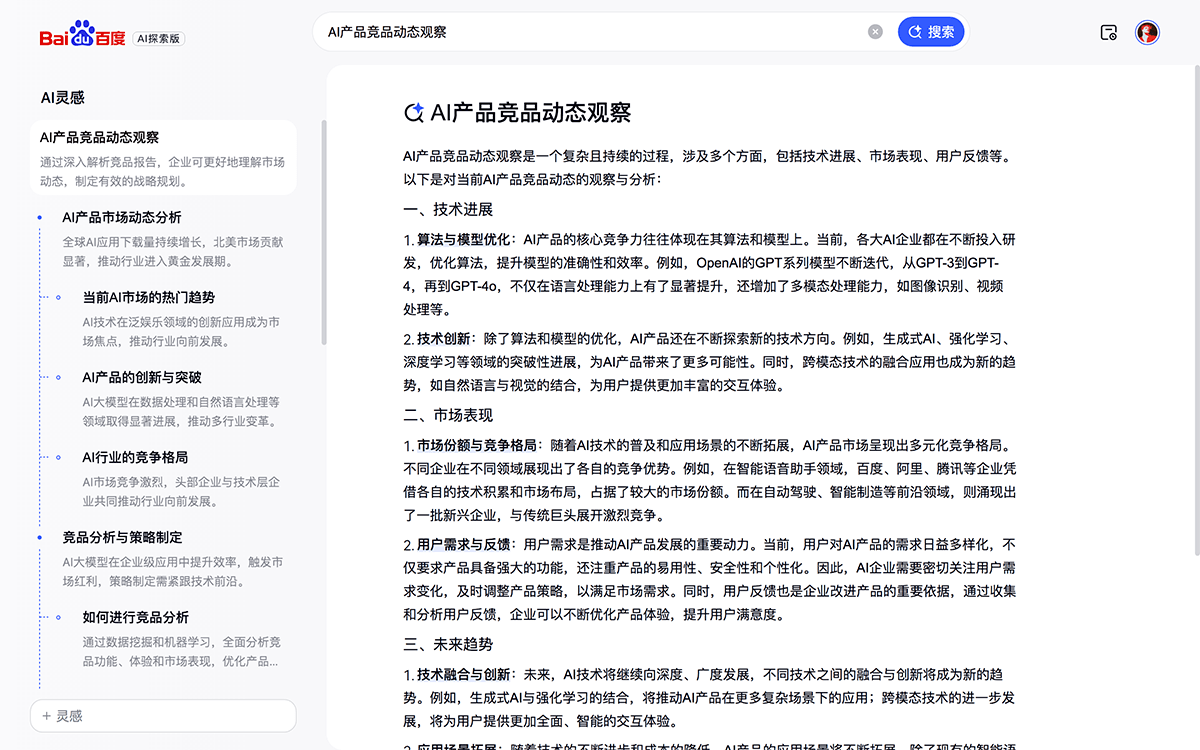Click the AI sparkle icon beside the article title
The image size is (1200, 750).
pos(412,112)
